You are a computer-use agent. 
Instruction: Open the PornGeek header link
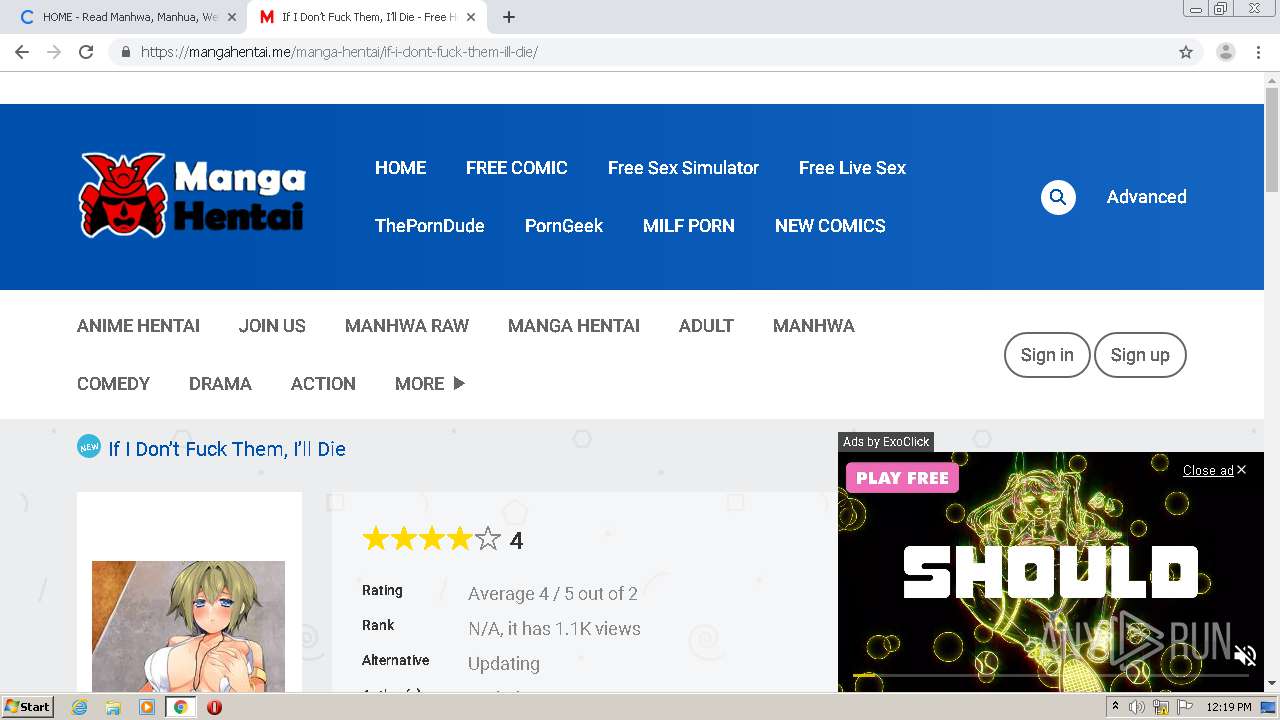tap(564, 226)
